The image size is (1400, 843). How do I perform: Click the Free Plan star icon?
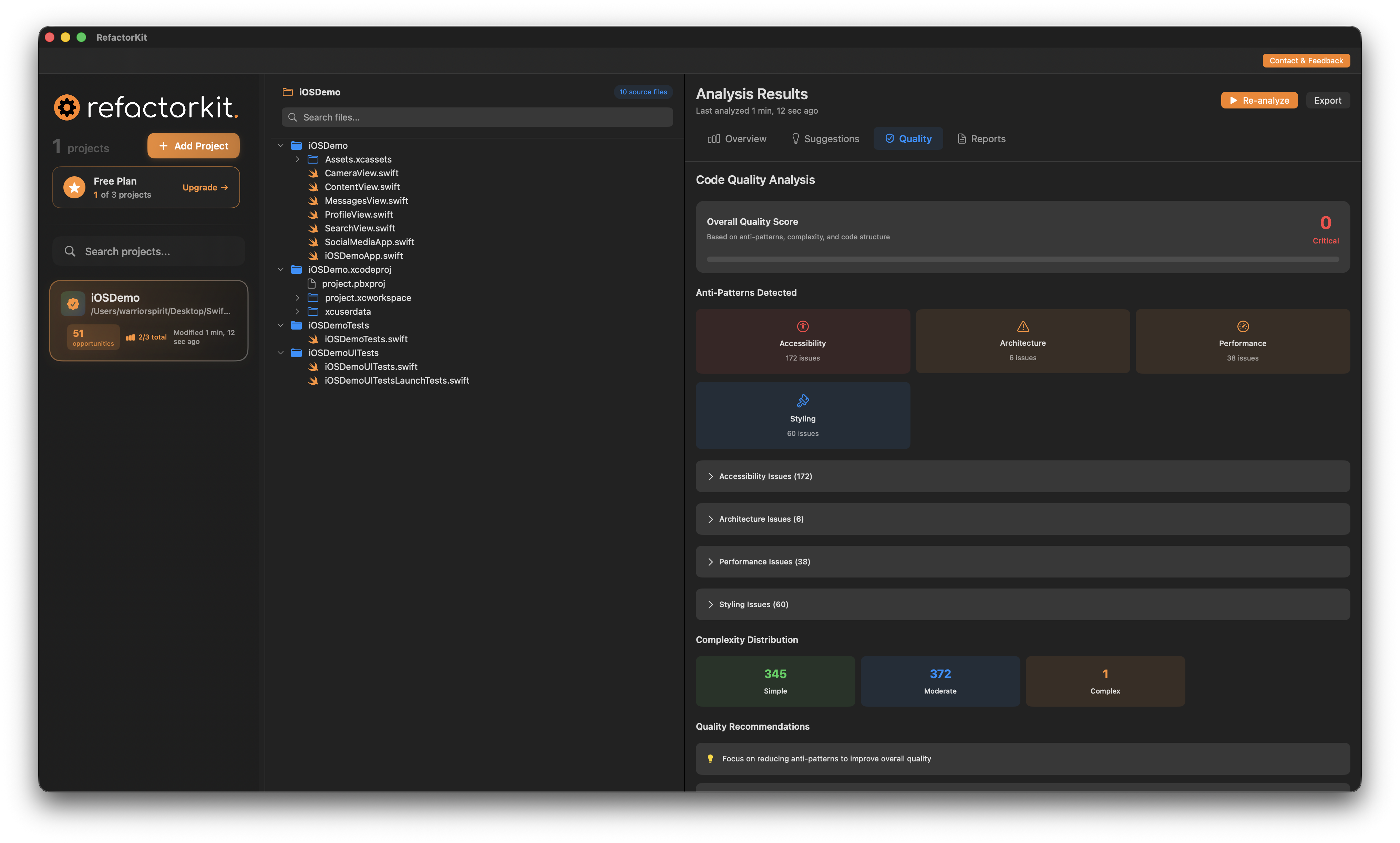click(74, 187)
